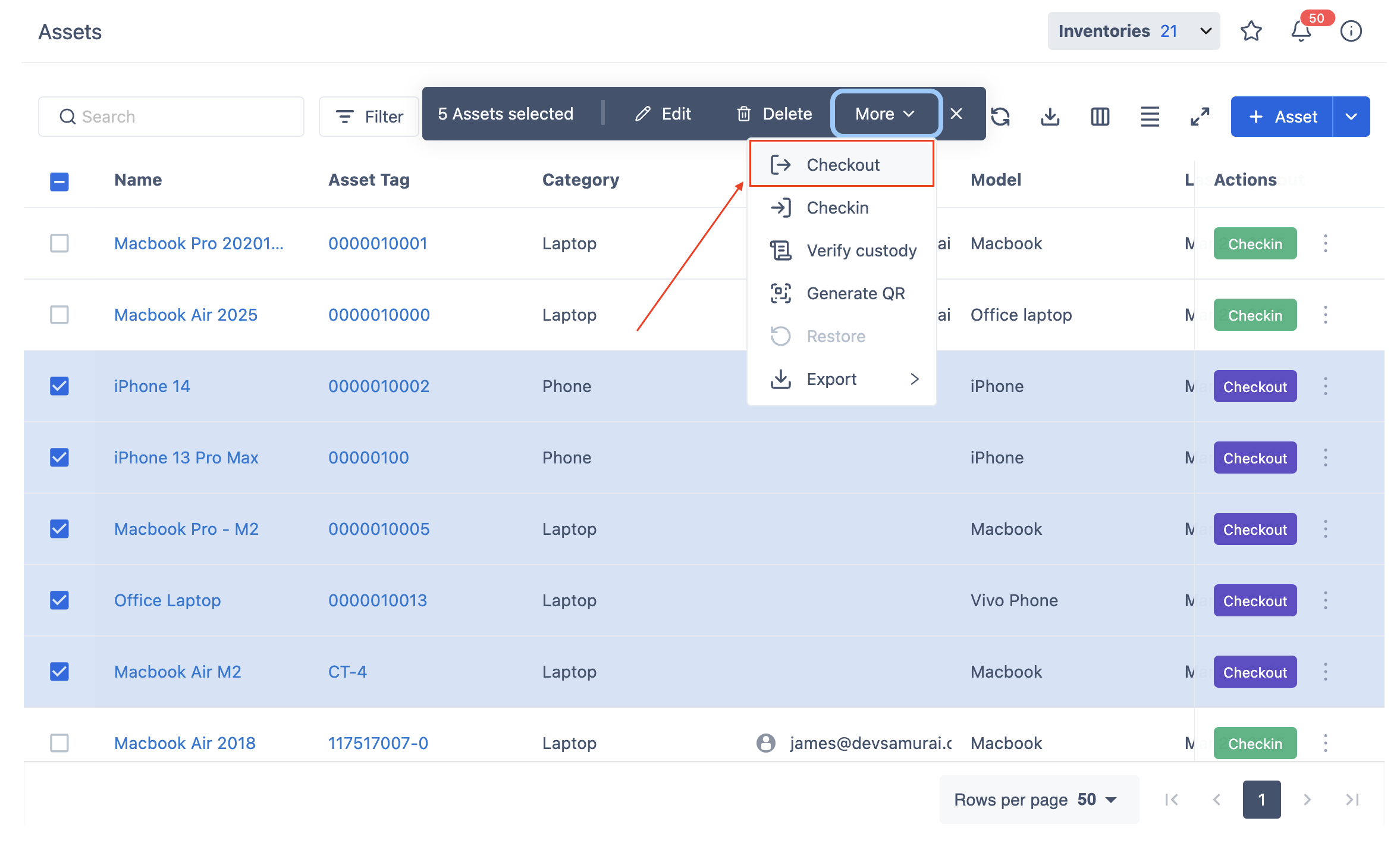
Task: Select the Macbook Air 2025 checkbox
Action: (59, 315)
